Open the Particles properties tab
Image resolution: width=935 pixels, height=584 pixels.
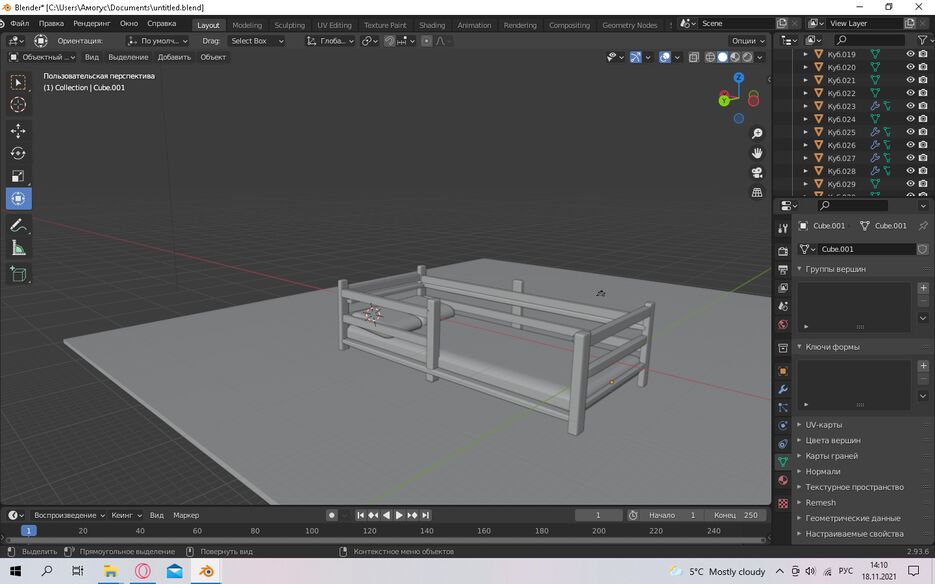pyautogui.click(x=783, y=408)
